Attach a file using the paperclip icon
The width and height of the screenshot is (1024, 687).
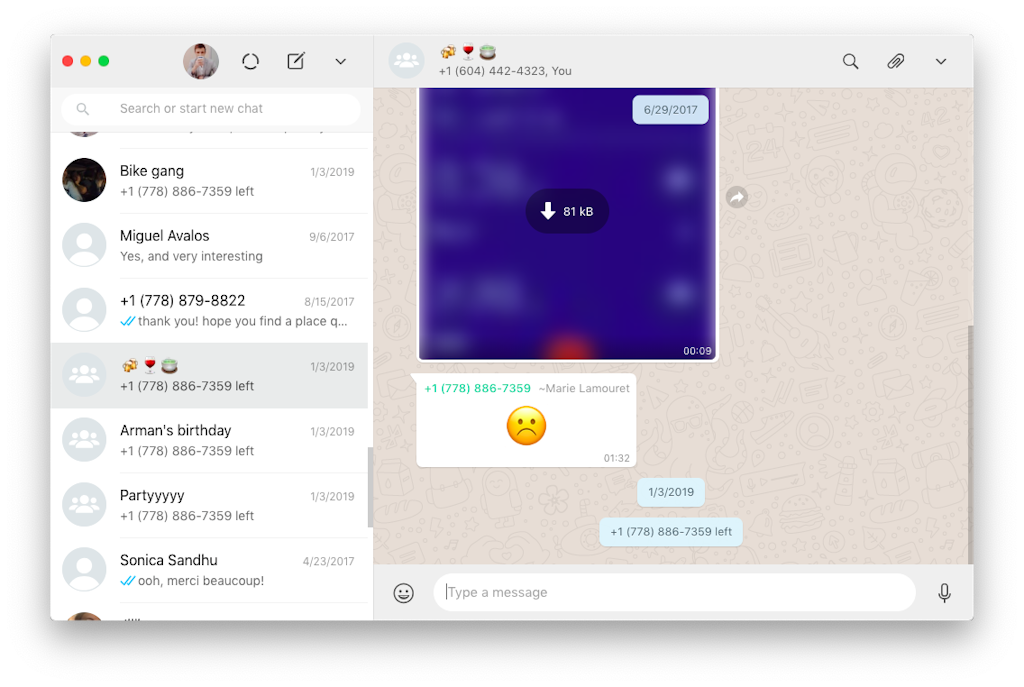click(895, 61)
